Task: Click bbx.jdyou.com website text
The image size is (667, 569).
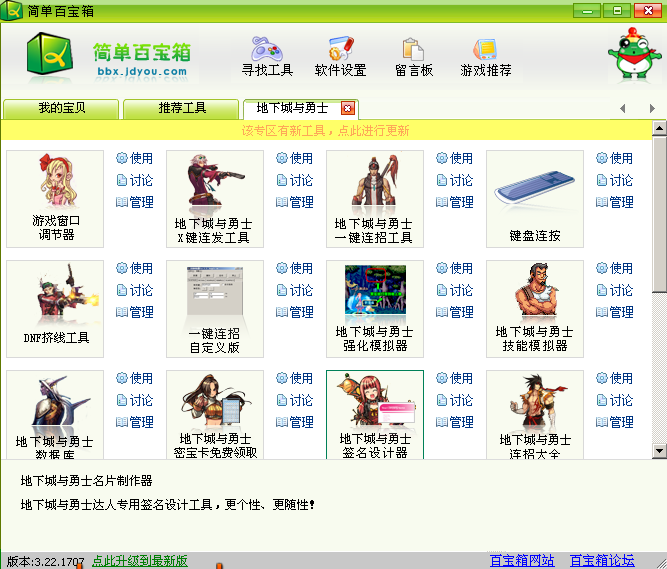Action: [142, 71]
